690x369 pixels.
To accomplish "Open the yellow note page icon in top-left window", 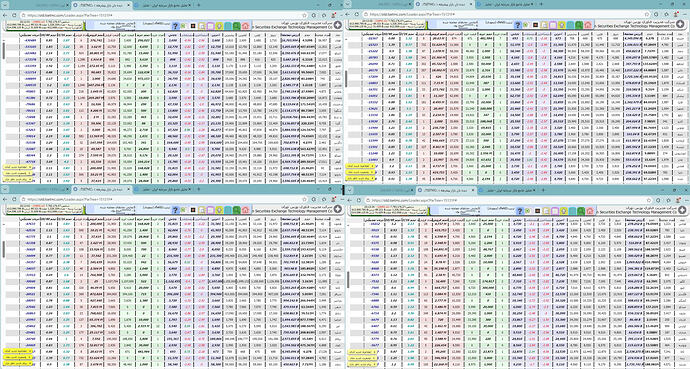I will 202,26.
